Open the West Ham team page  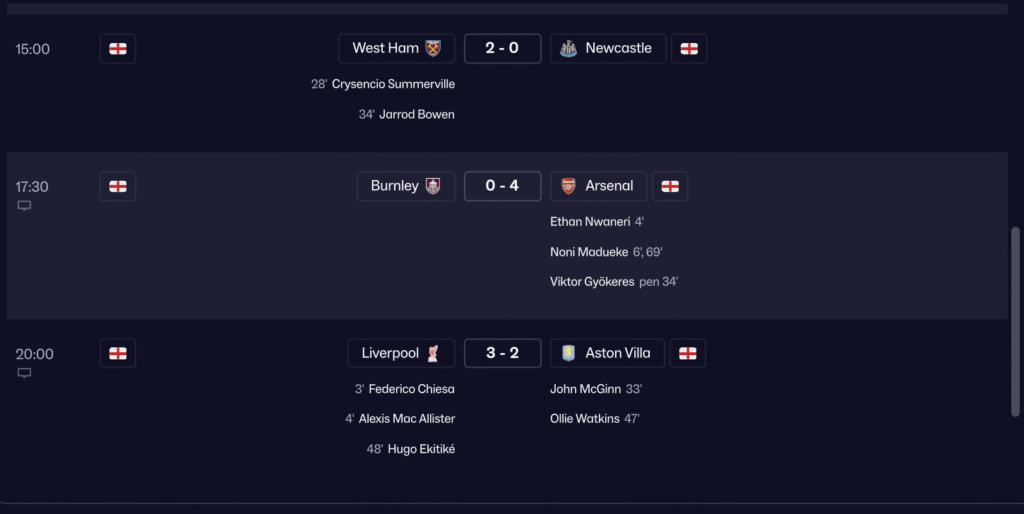tap(397, 48)
